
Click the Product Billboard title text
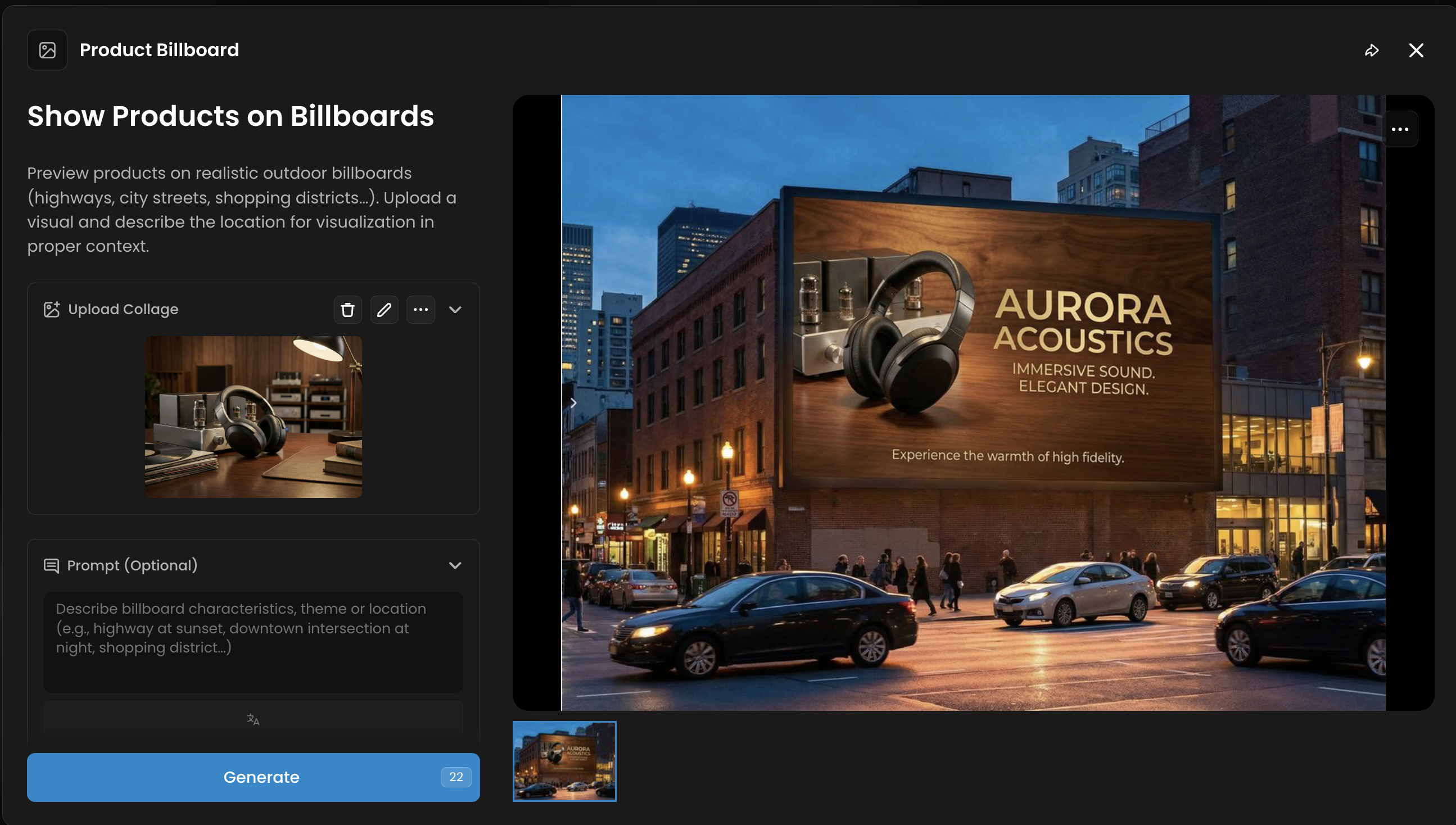coord(159,51)
